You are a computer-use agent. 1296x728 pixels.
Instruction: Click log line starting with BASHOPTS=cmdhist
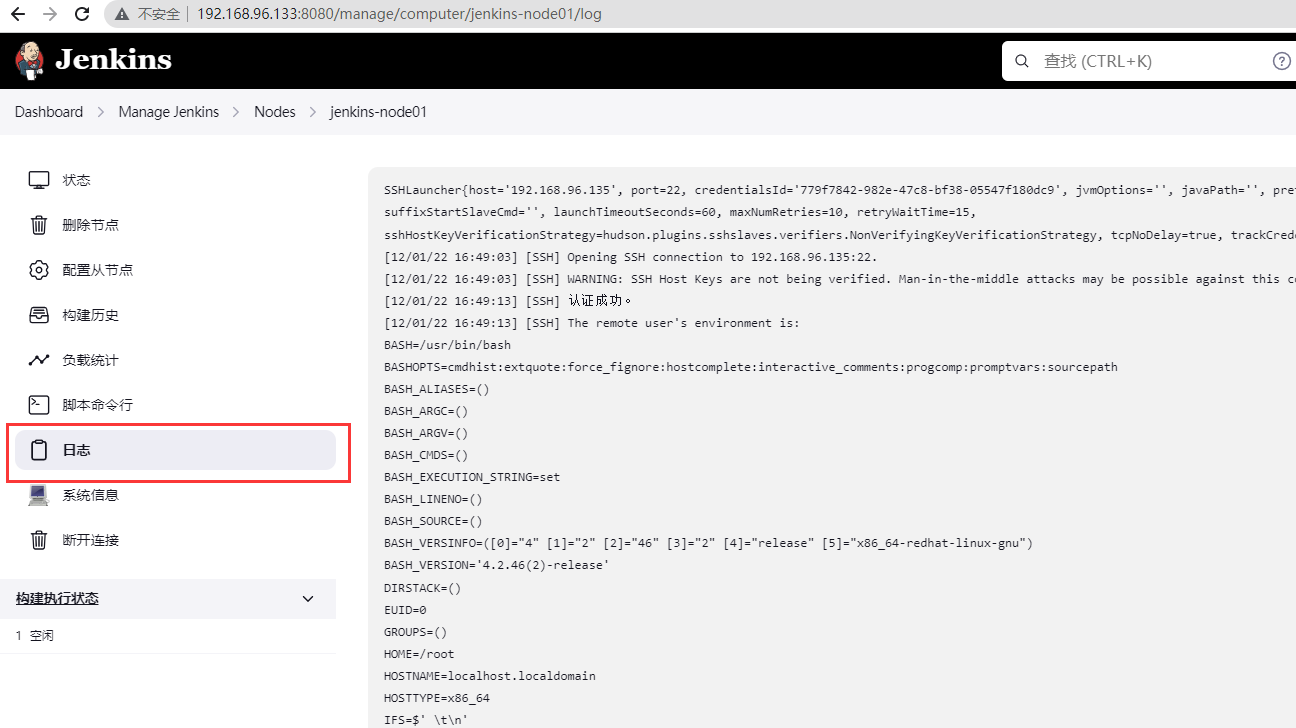[x=750, y=367]
